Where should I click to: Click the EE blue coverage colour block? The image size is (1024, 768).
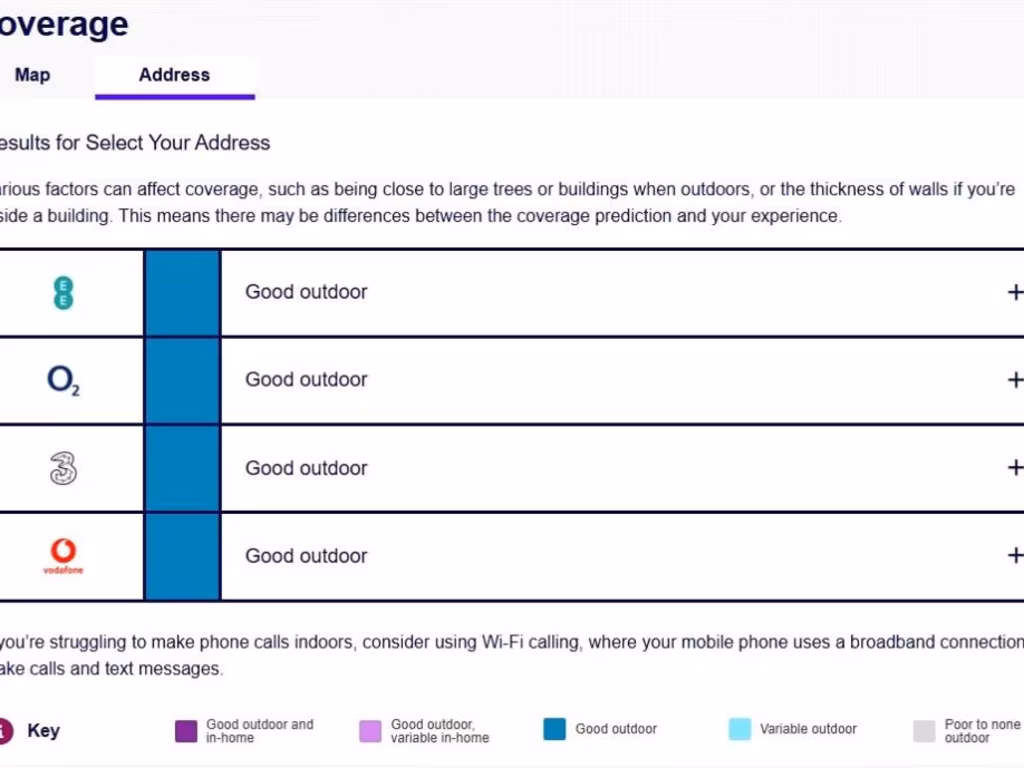182,293
